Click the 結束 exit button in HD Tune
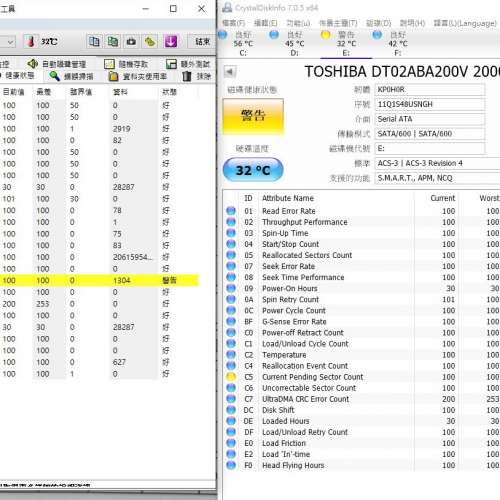 (202, 42)
